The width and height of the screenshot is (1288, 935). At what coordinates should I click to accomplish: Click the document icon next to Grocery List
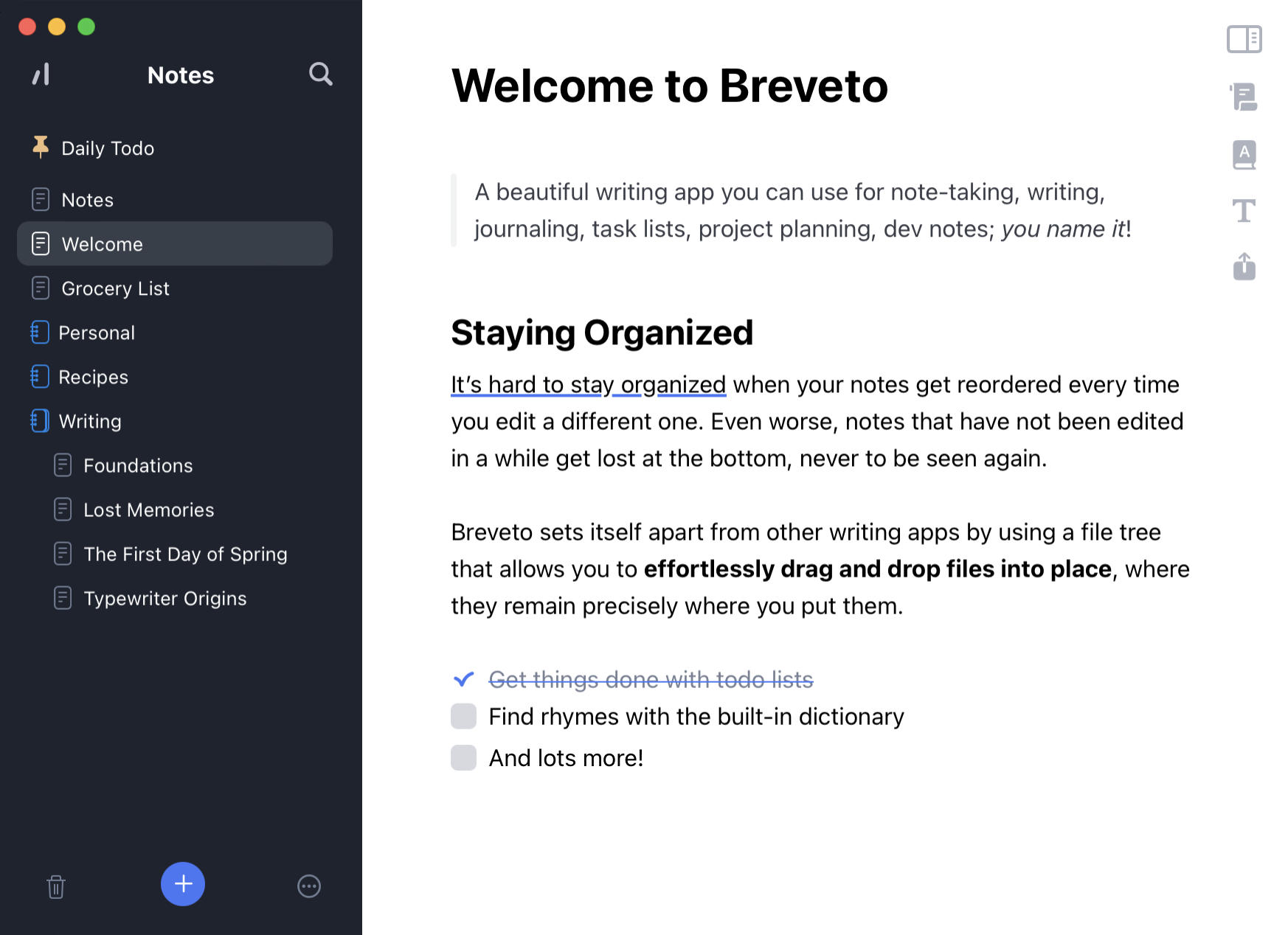point(41,288)
